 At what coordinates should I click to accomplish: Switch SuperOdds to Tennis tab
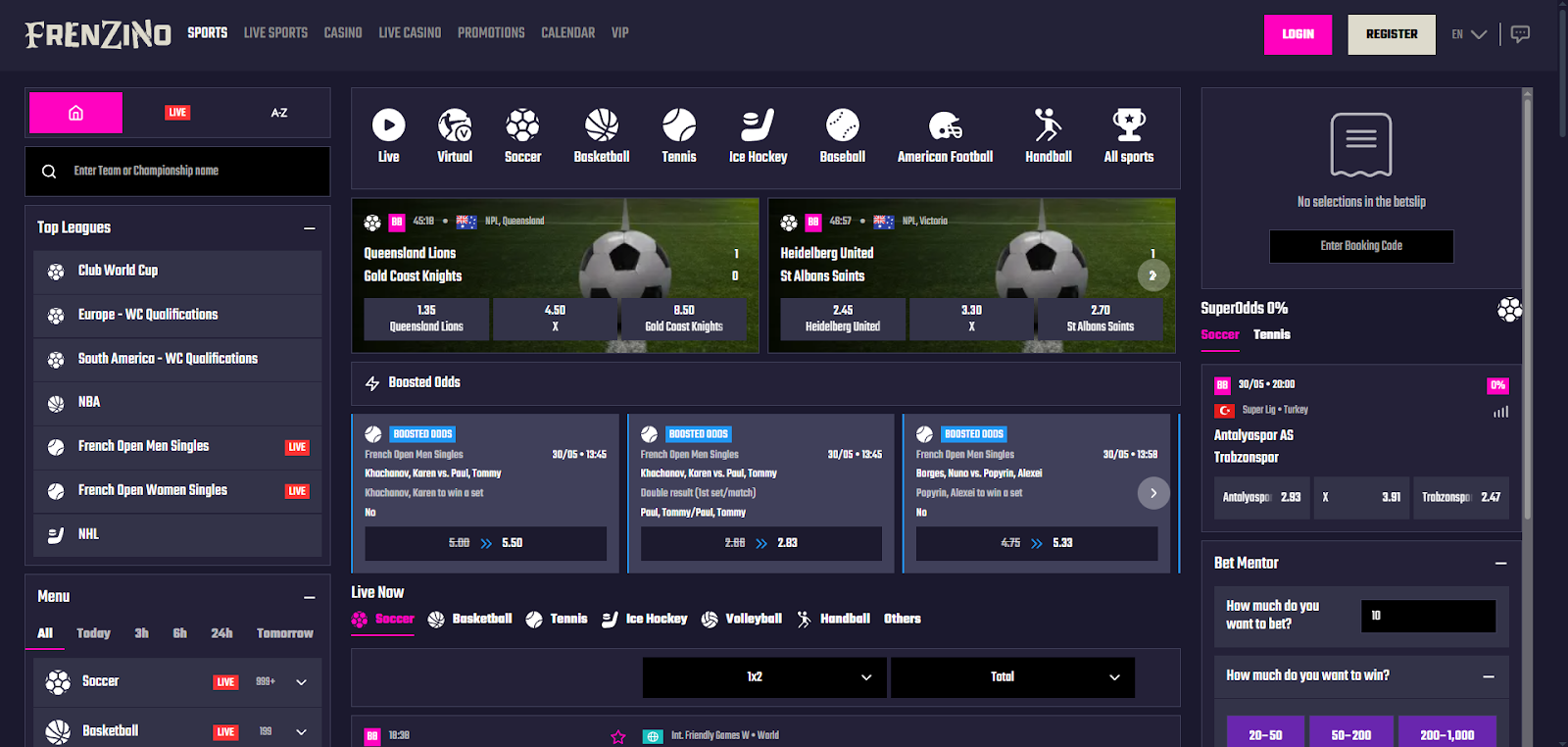(x=1272, y=335)
